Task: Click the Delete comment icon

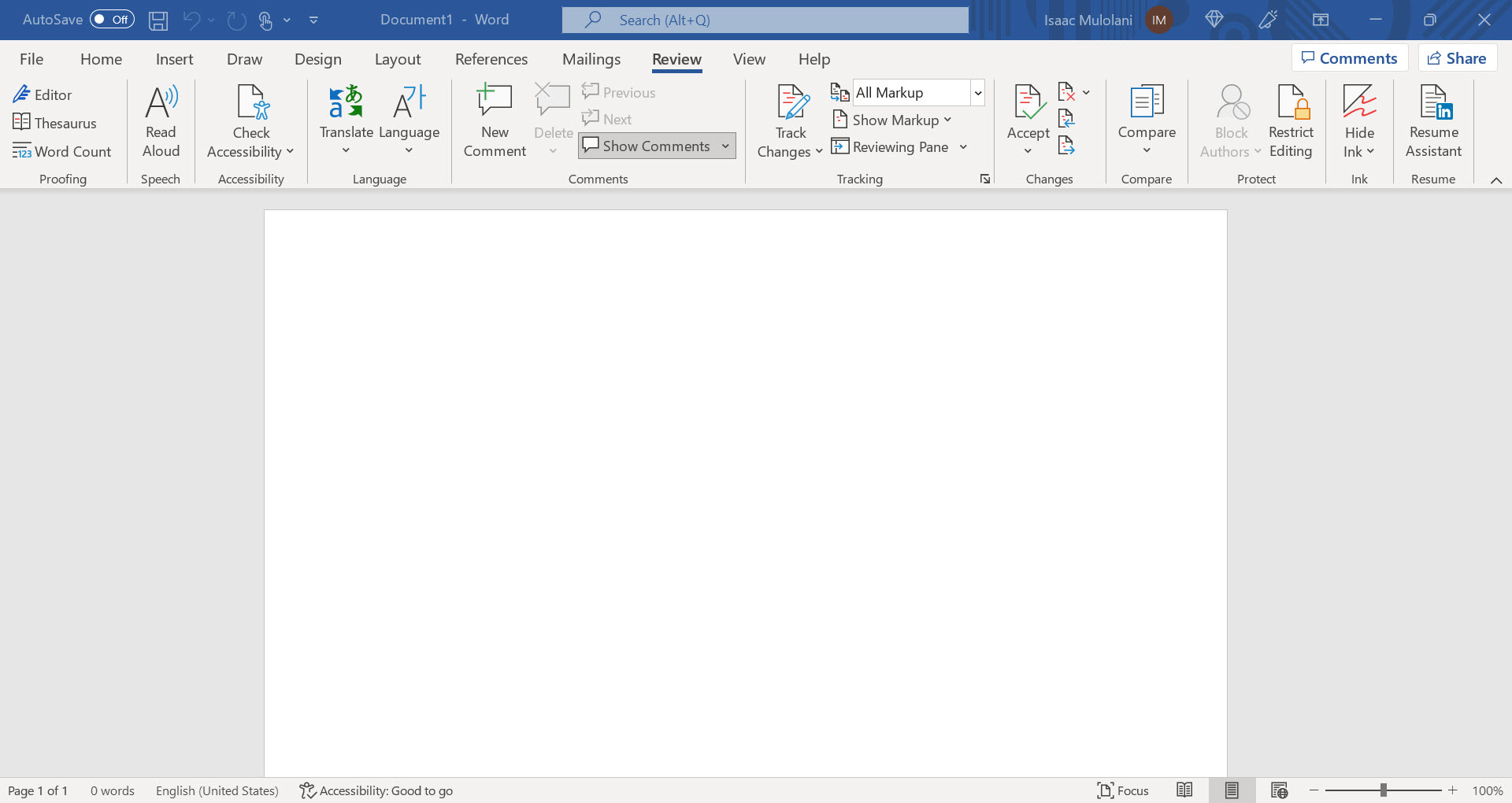Action: coord(553,101)
